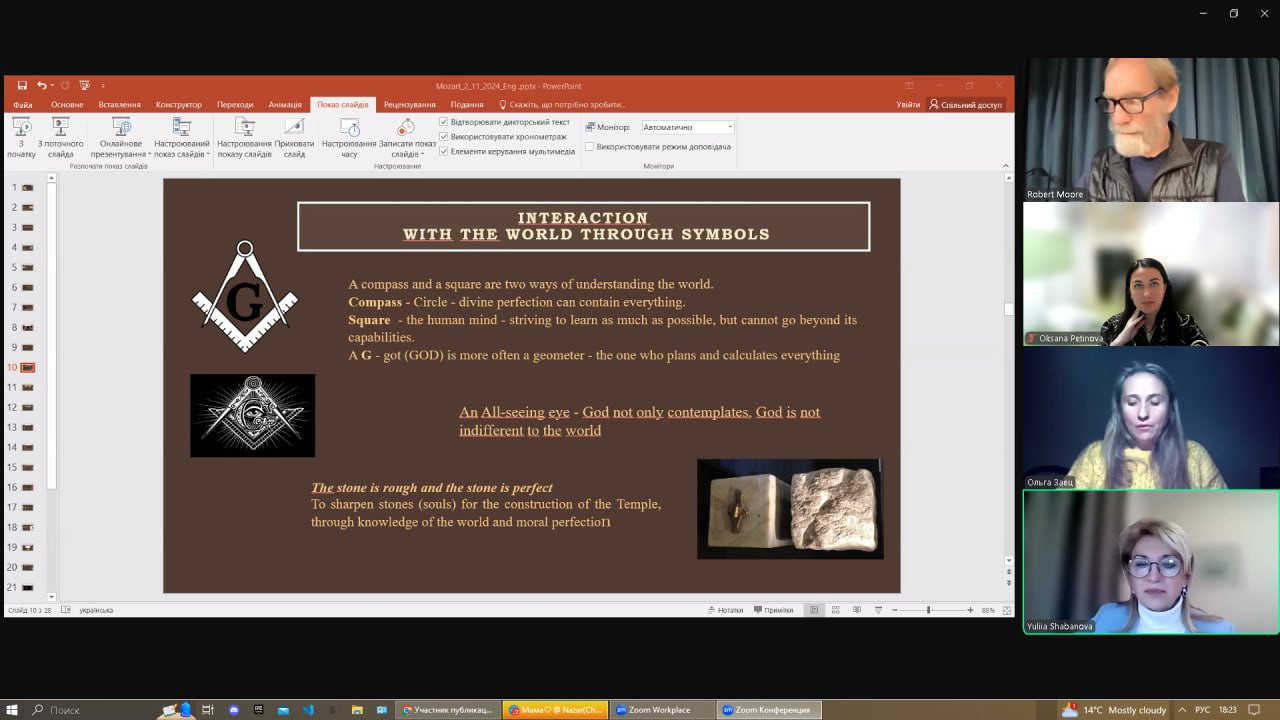The width and height of the screenshot is (1280, 720).
Task: Select slide 11 thumbnail in slide panel
Action: pos(28,387)
